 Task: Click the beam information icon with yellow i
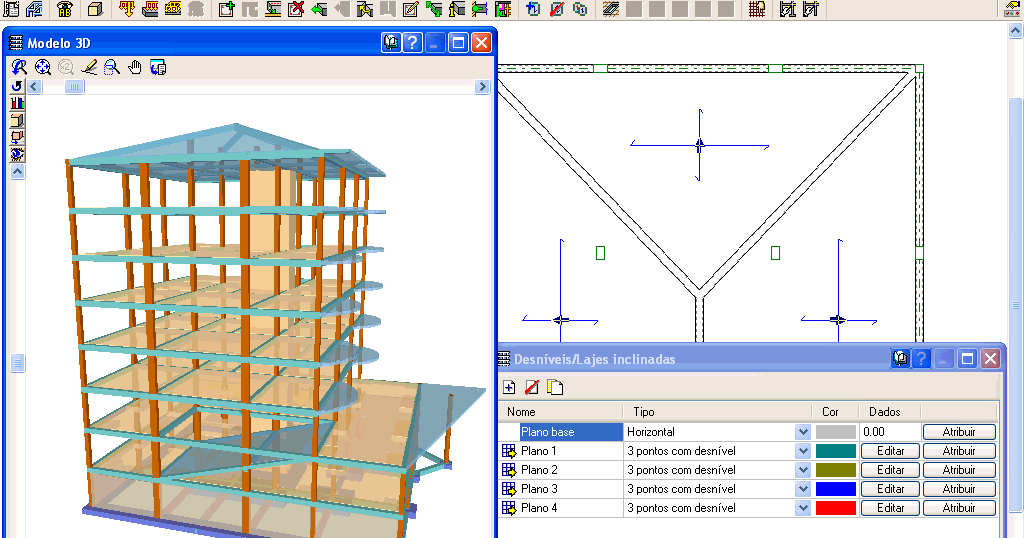457,8
